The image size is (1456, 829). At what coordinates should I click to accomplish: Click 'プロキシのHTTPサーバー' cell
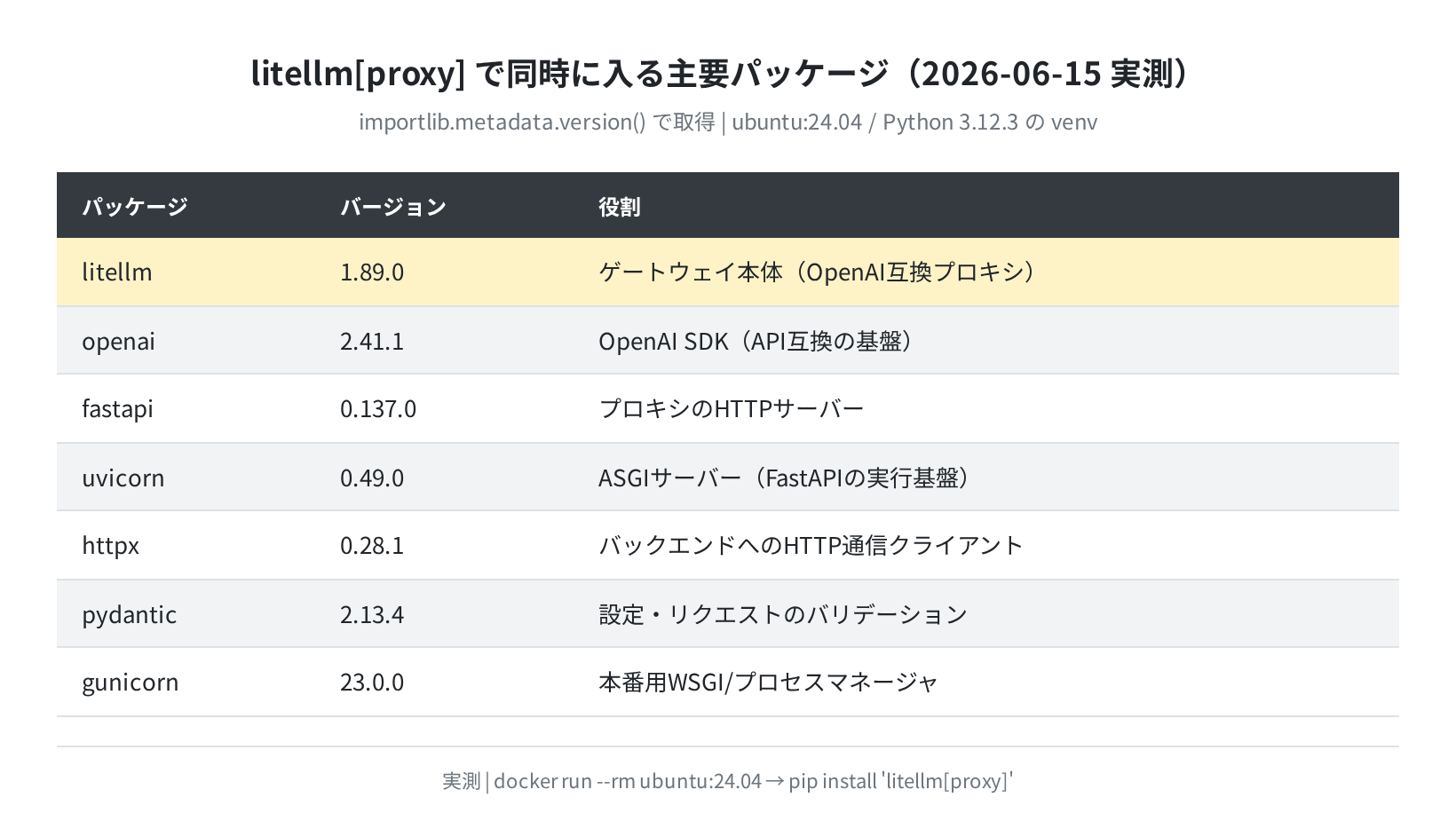[x=731, y=408]
